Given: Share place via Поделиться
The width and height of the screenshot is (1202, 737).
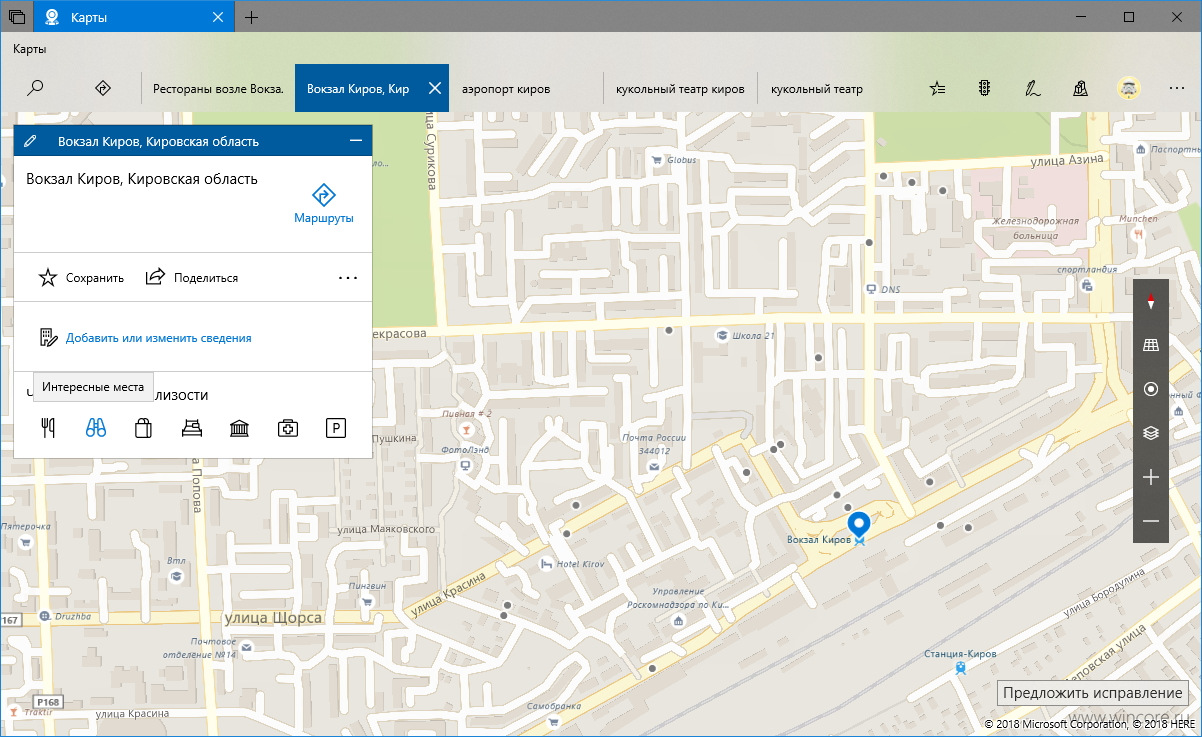Looking at the screenshot, I should point(192,278).
